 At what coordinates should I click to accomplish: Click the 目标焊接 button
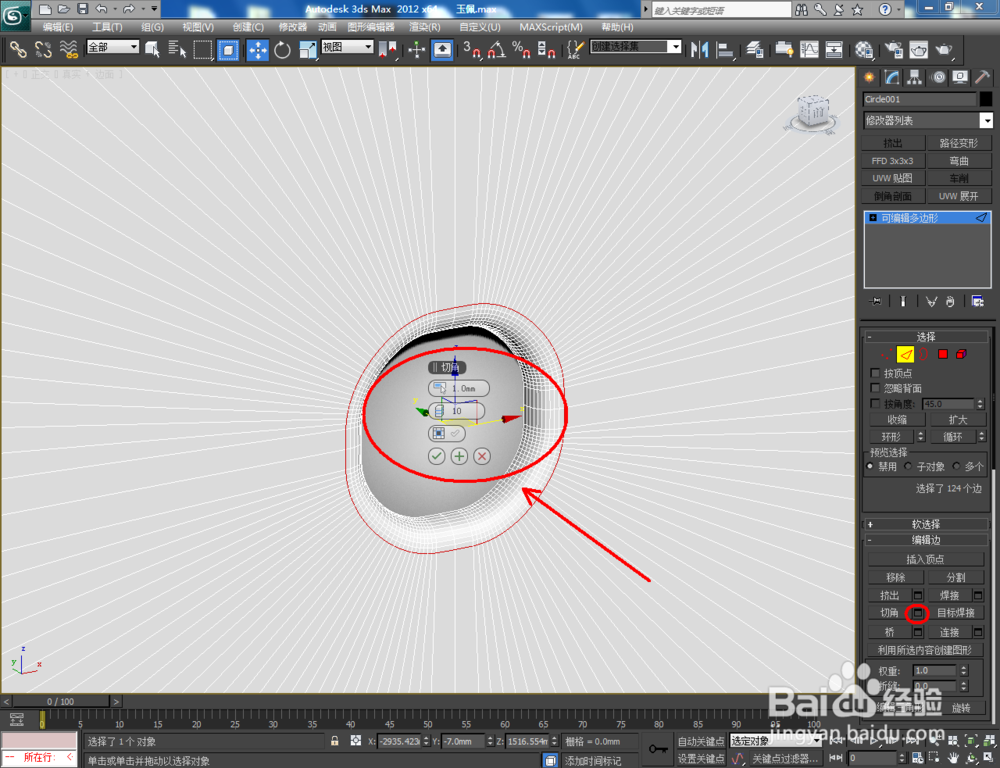(955, 613)
